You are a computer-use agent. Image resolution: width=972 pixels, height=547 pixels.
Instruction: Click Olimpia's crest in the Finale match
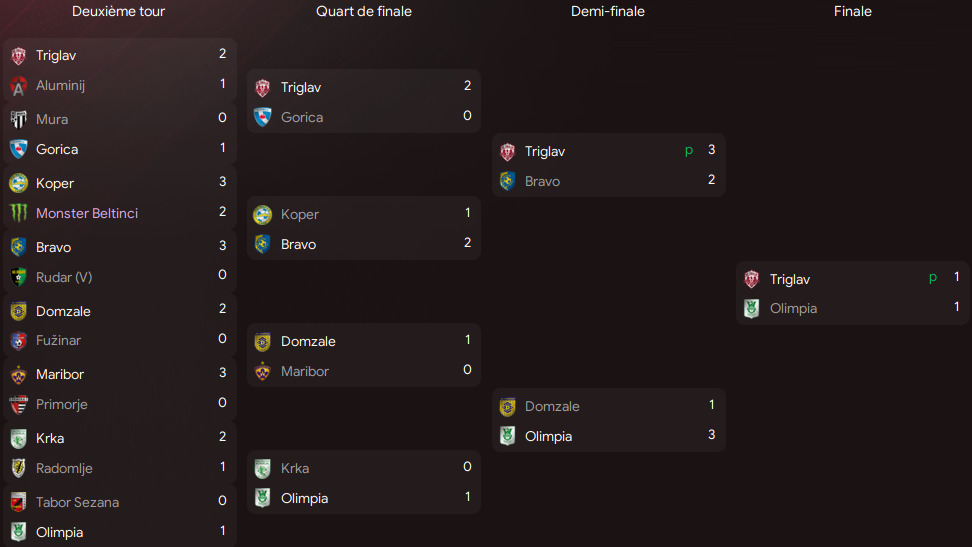[752, 309]
